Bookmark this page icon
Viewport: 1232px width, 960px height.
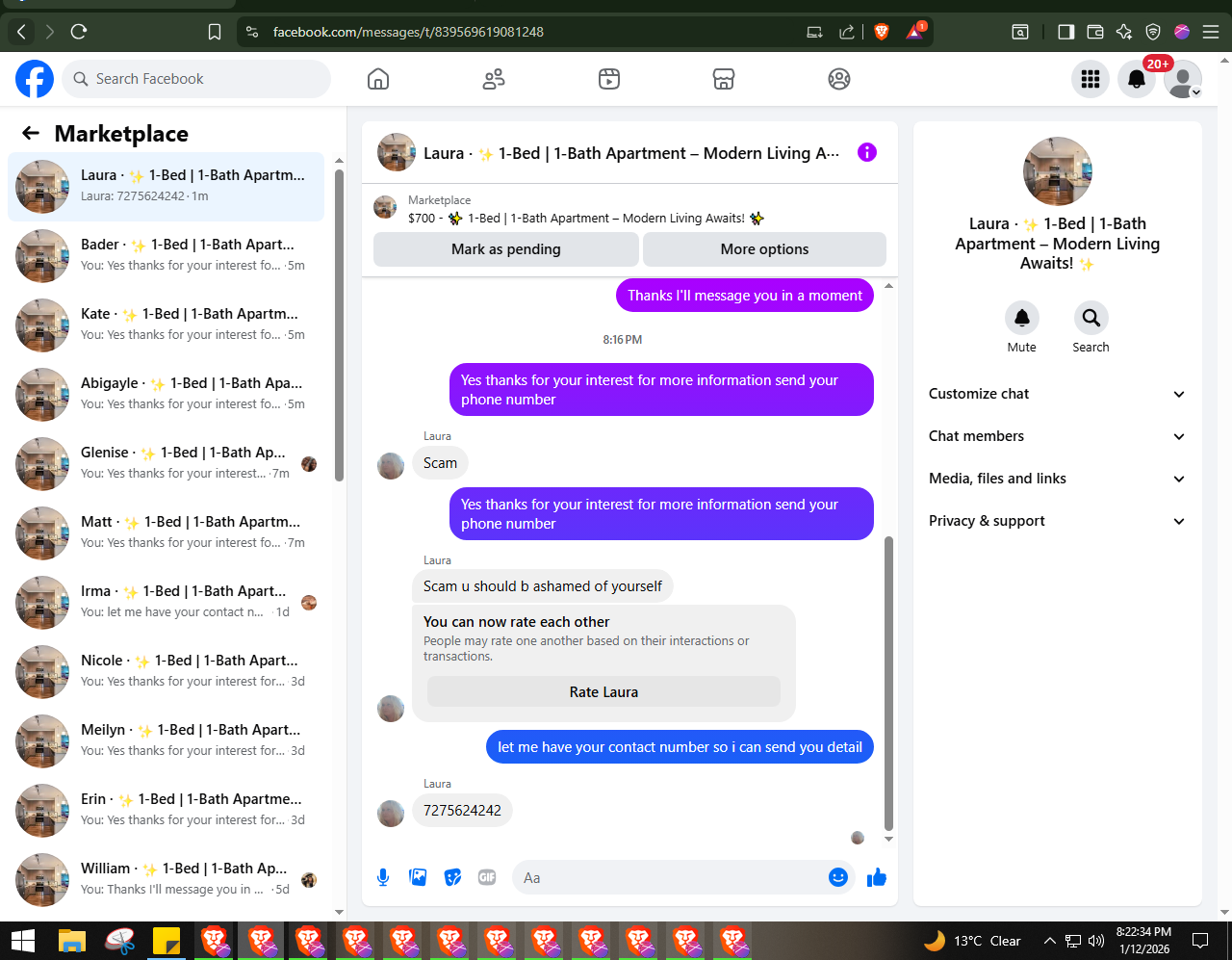[215, 32]
